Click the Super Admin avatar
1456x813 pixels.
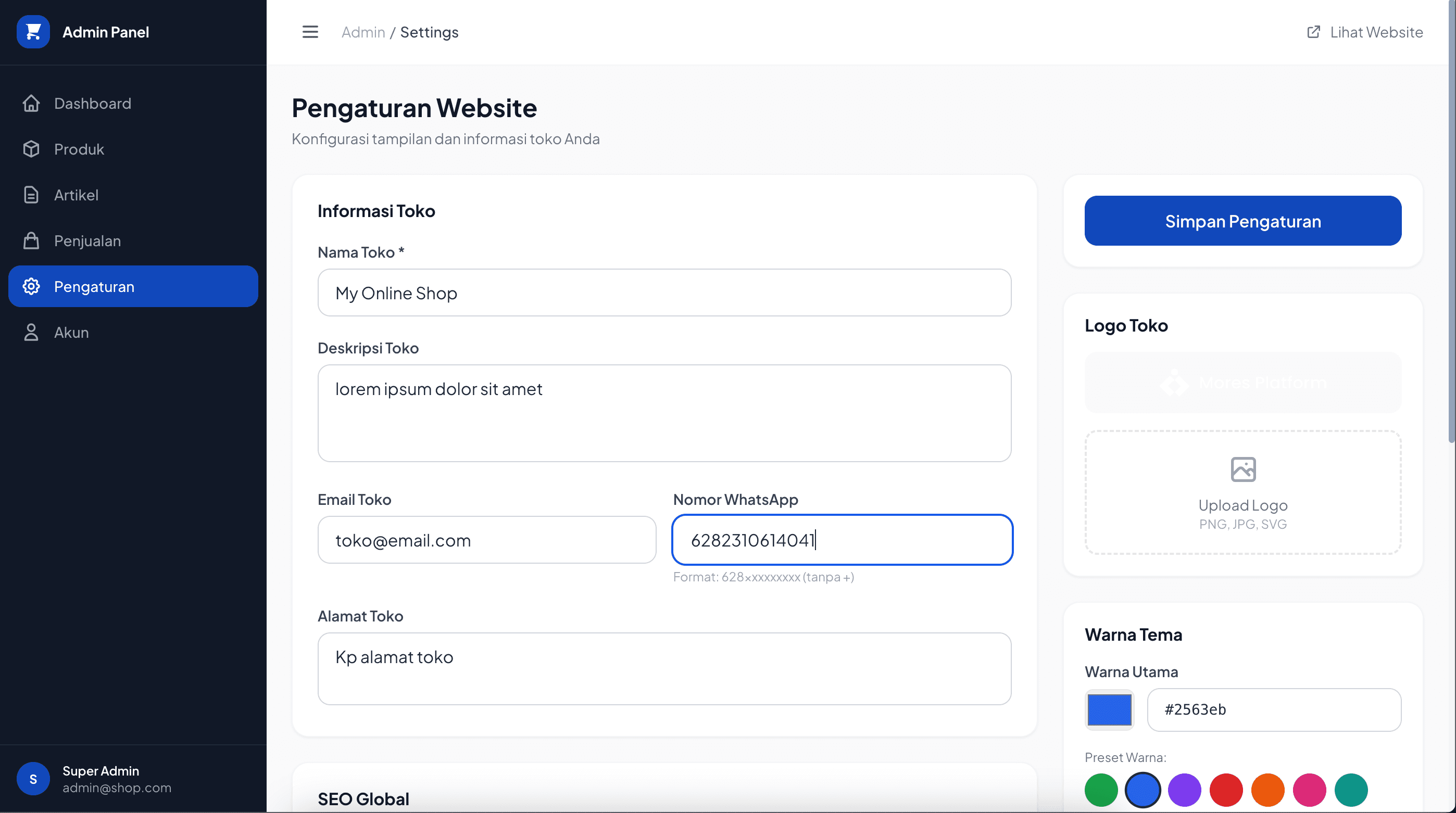[x=33, y=779]
